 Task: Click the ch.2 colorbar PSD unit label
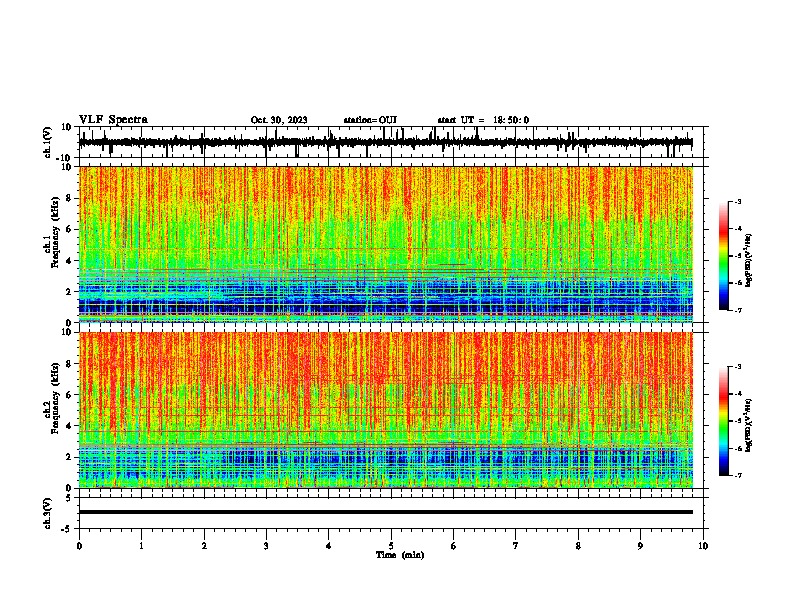click(x=749, y=426)
